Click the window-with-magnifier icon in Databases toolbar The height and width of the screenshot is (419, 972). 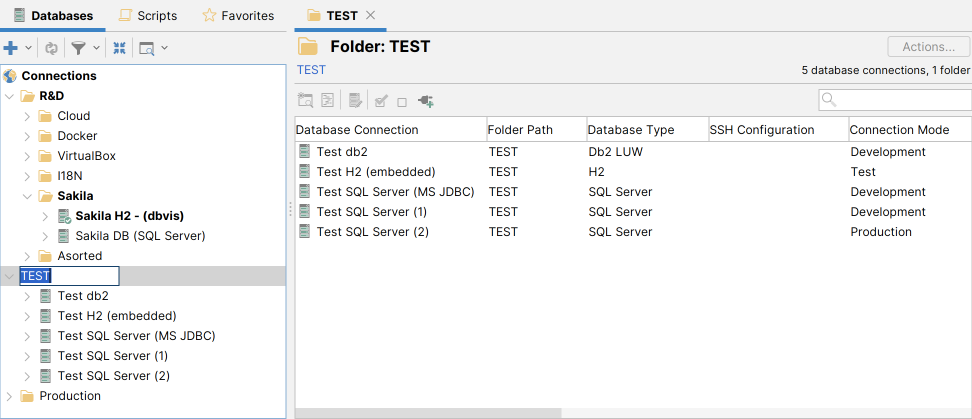coord(146,48)
